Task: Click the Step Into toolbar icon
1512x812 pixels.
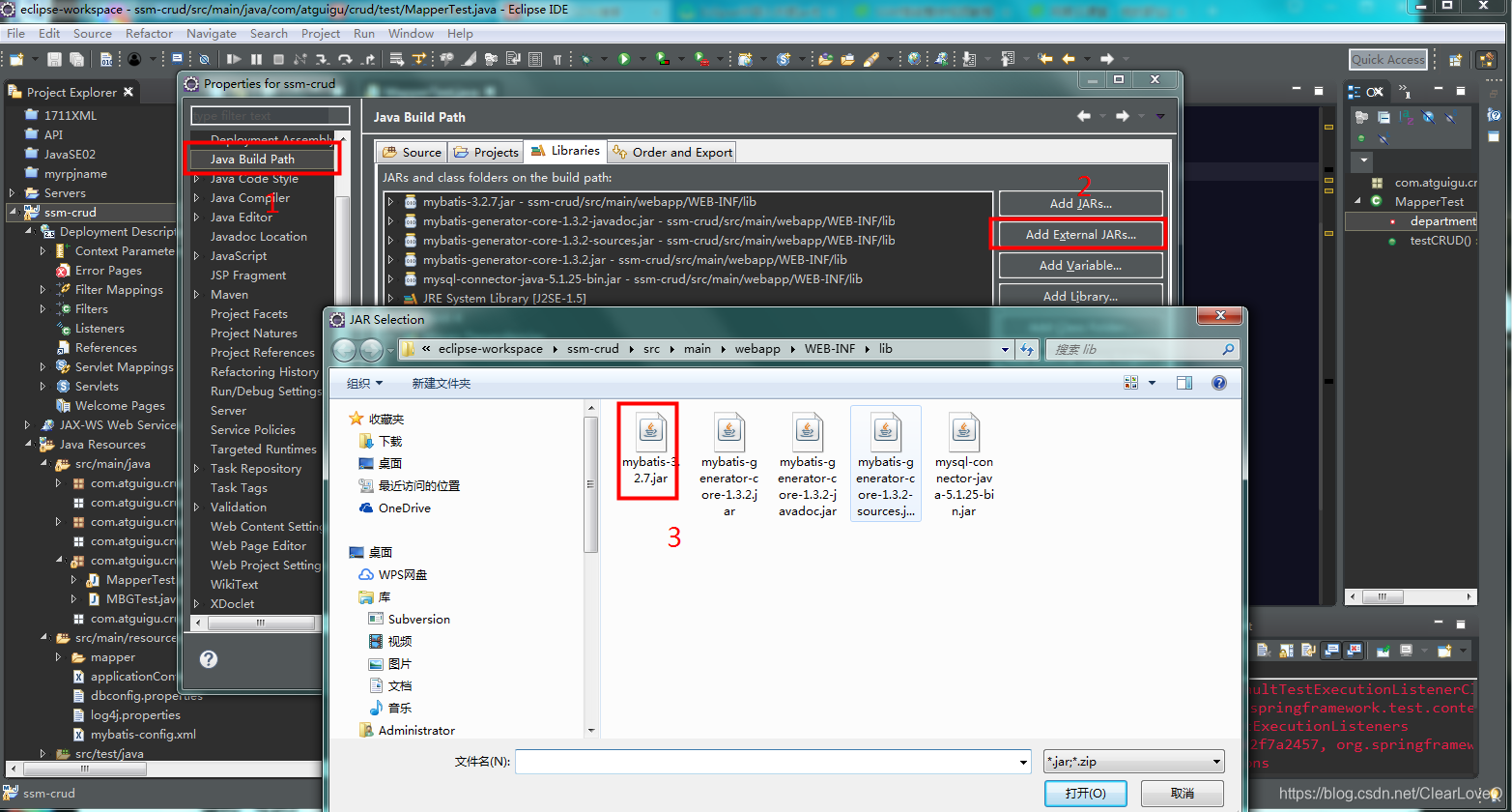Action: tap(323, 59)
